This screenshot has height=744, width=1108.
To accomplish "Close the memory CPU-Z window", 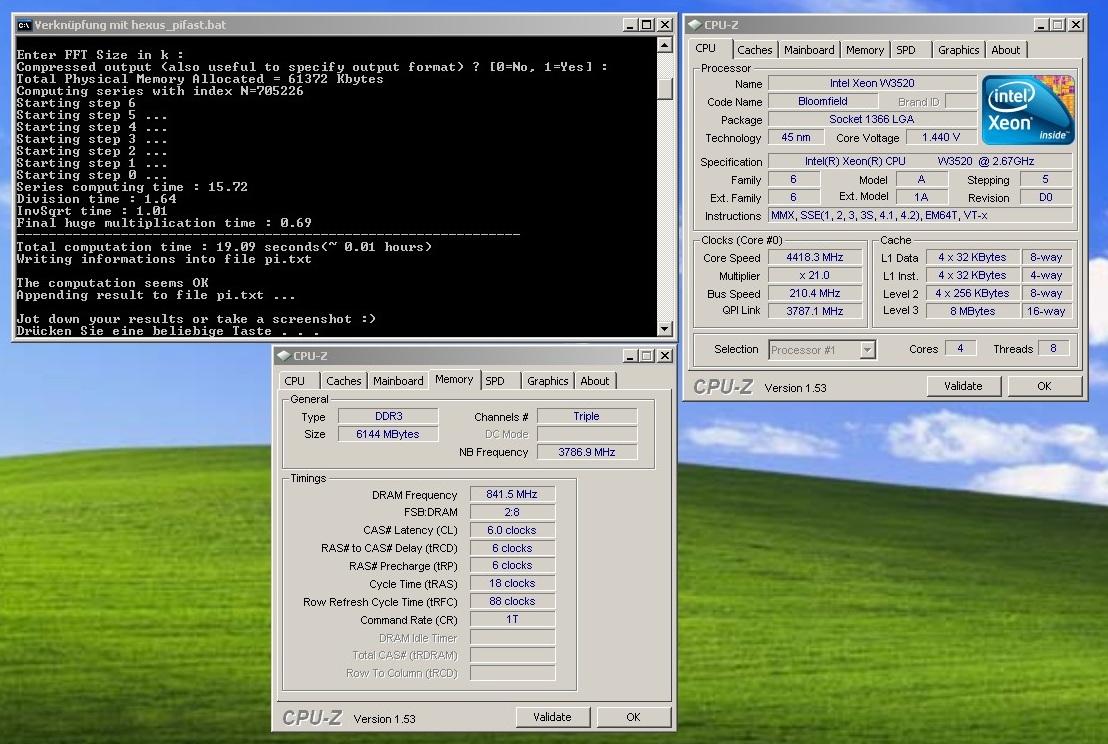I will 665,355.
